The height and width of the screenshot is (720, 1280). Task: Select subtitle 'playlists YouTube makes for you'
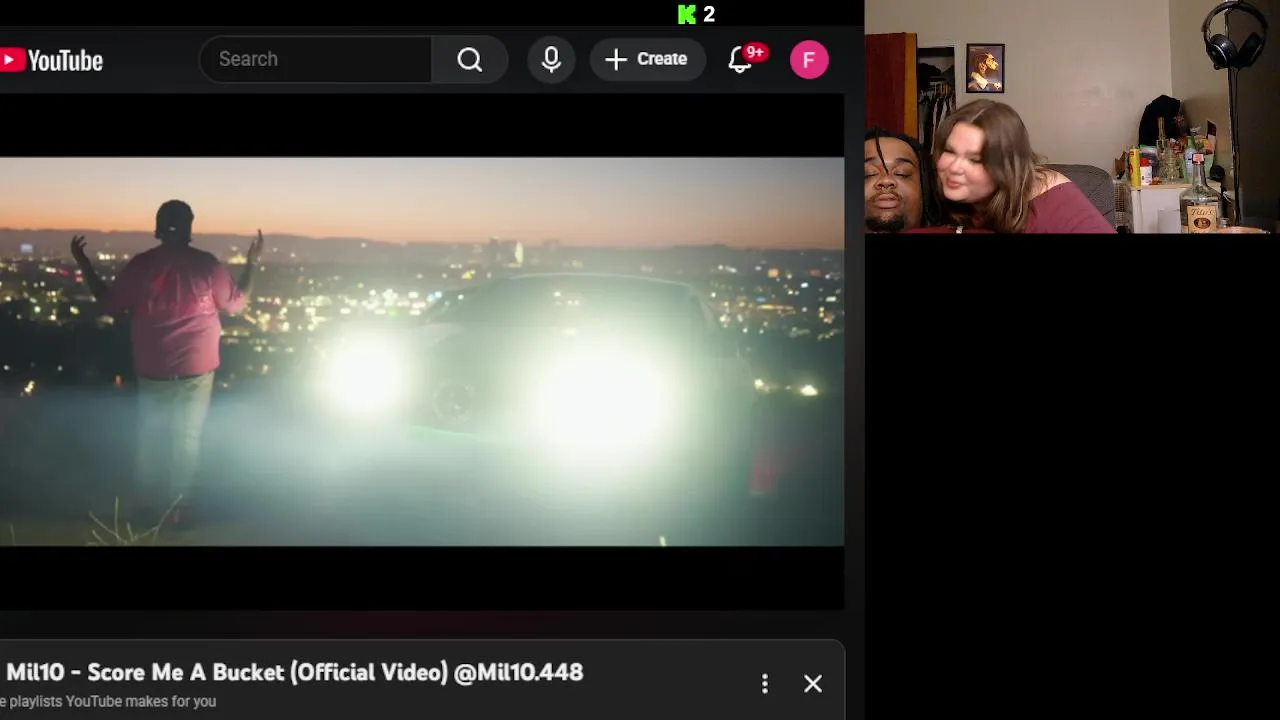click(112, 701)
